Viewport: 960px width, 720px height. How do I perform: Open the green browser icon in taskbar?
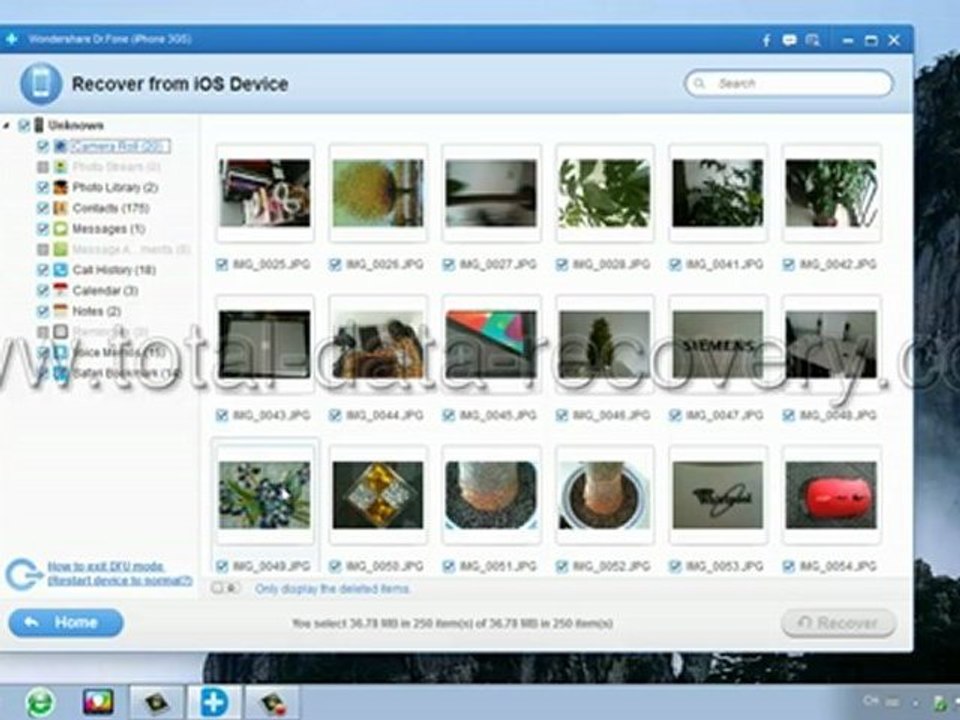[x=40, y=703]
